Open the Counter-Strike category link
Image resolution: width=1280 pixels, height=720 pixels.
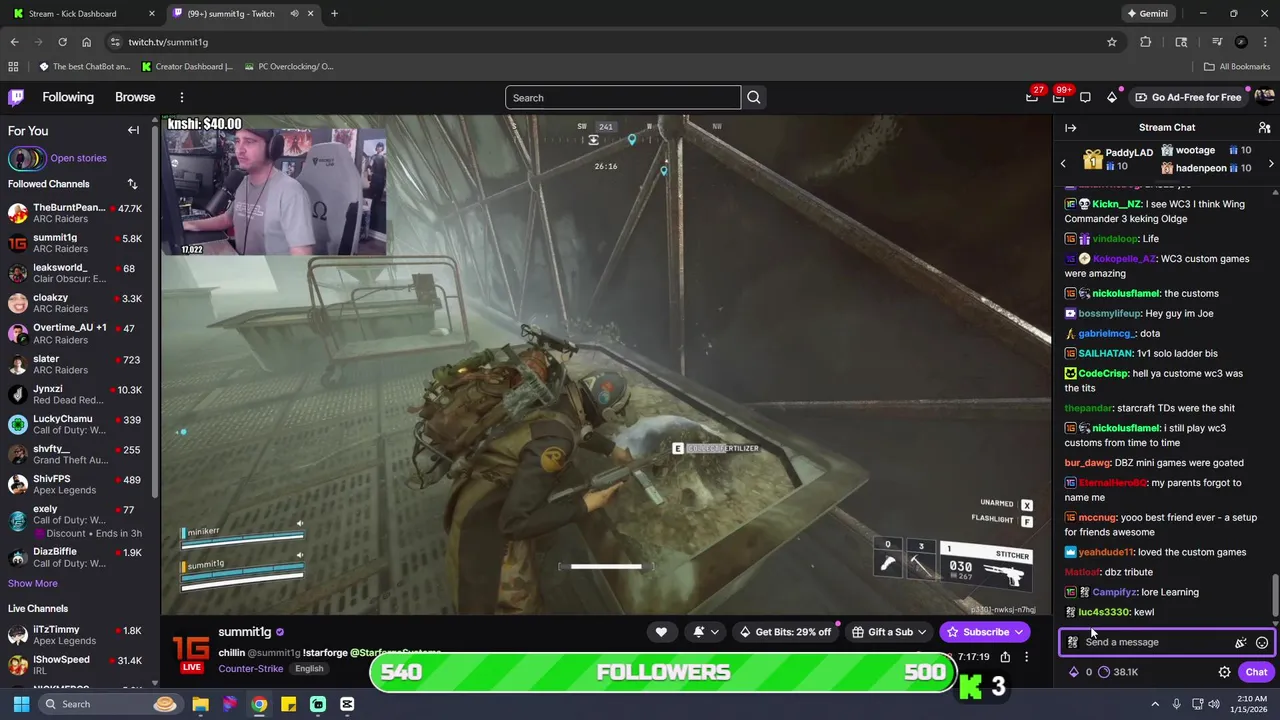(251, 668)
